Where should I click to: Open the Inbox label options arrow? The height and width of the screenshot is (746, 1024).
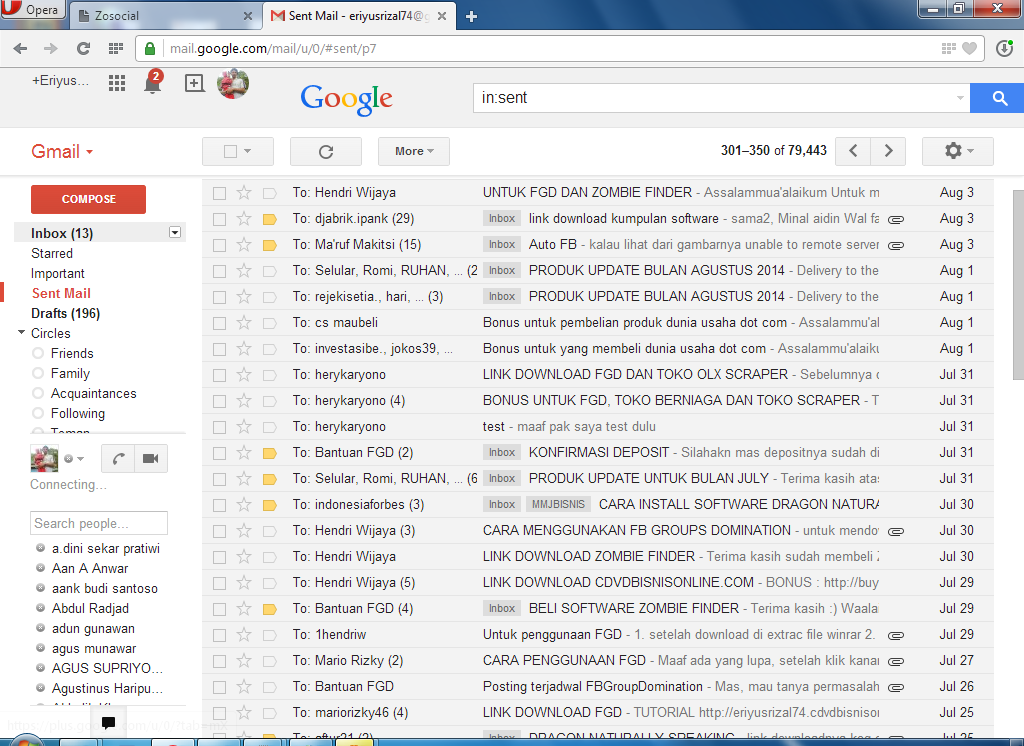coord(174,233)
